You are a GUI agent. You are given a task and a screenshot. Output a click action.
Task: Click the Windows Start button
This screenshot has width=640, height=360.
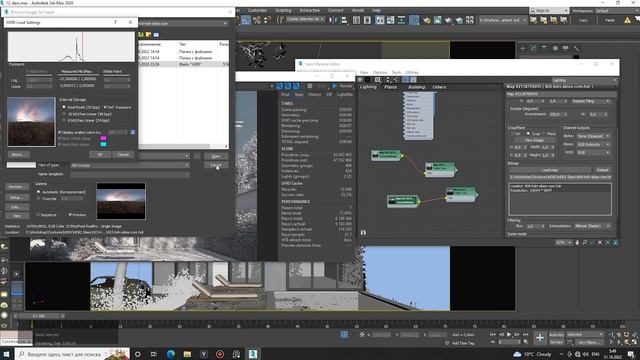(x=6, y=354)
